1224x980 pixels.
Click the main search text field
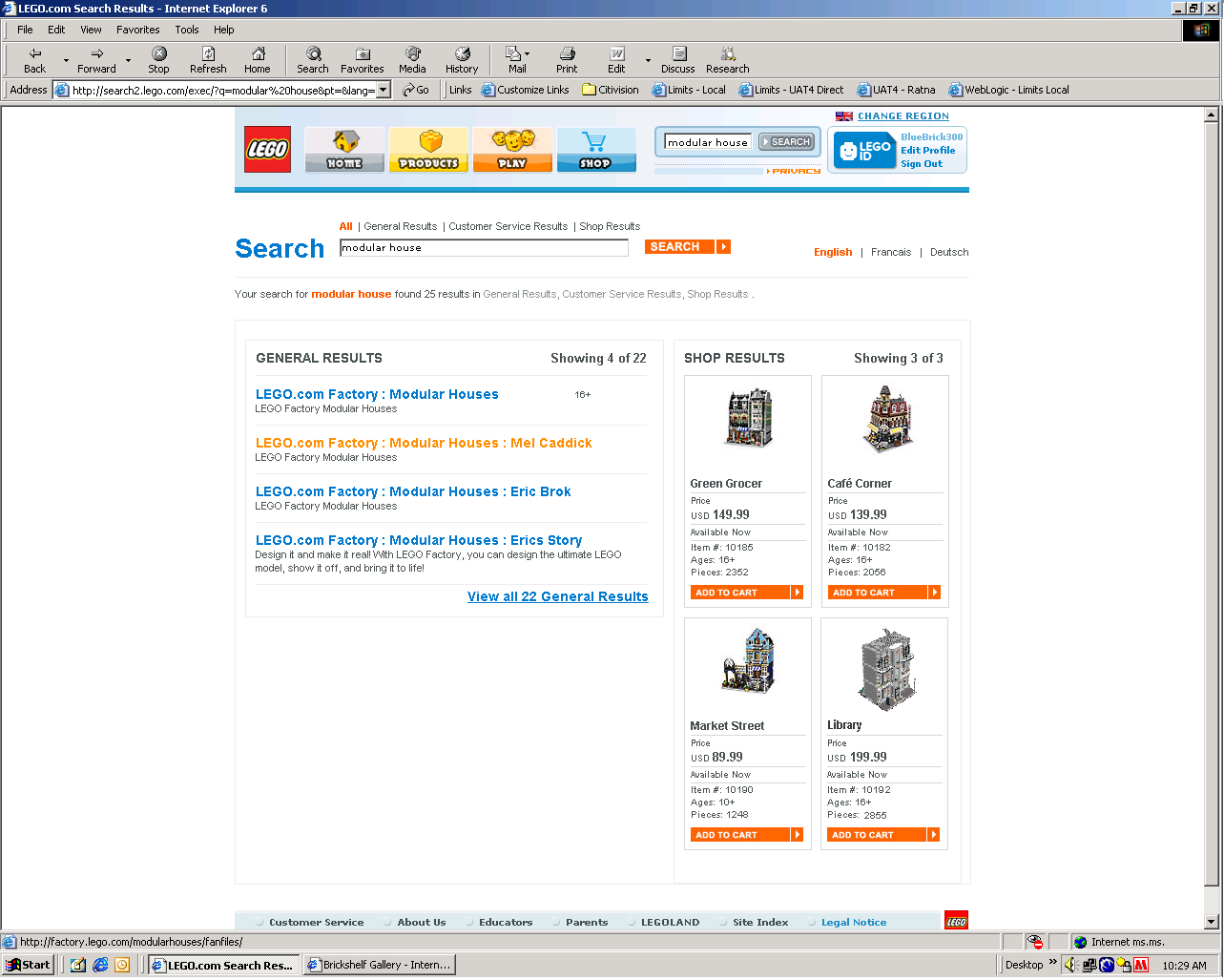pyautogui.click(x=484, y=248)
